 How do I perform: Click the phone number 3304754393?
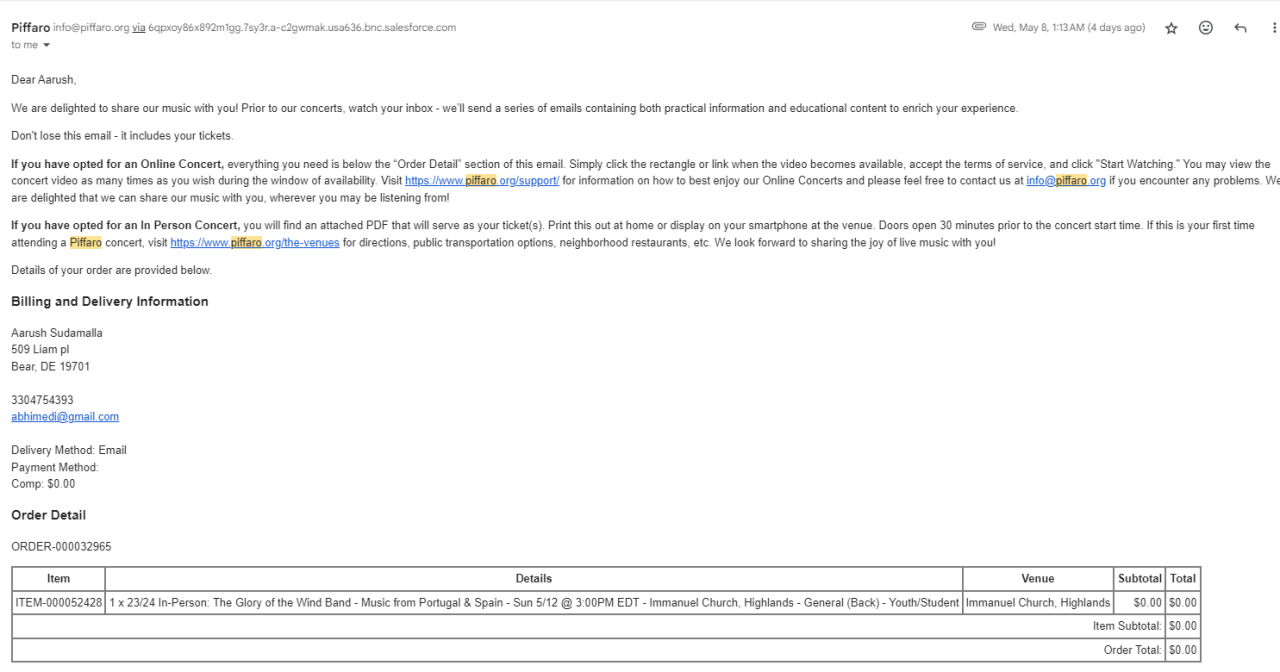click(42, 400)
